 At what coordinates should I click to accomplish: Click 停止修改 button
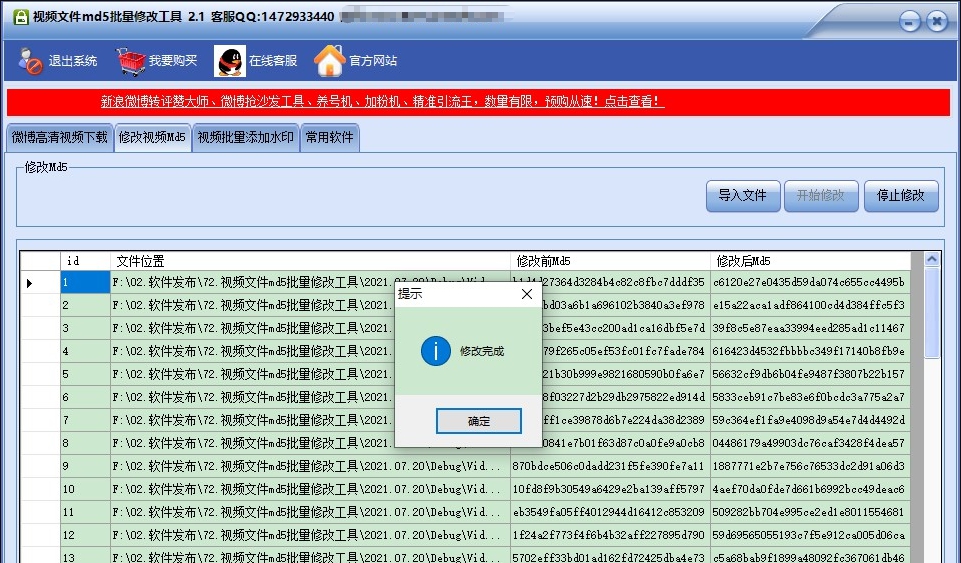[x=901, y=196]
